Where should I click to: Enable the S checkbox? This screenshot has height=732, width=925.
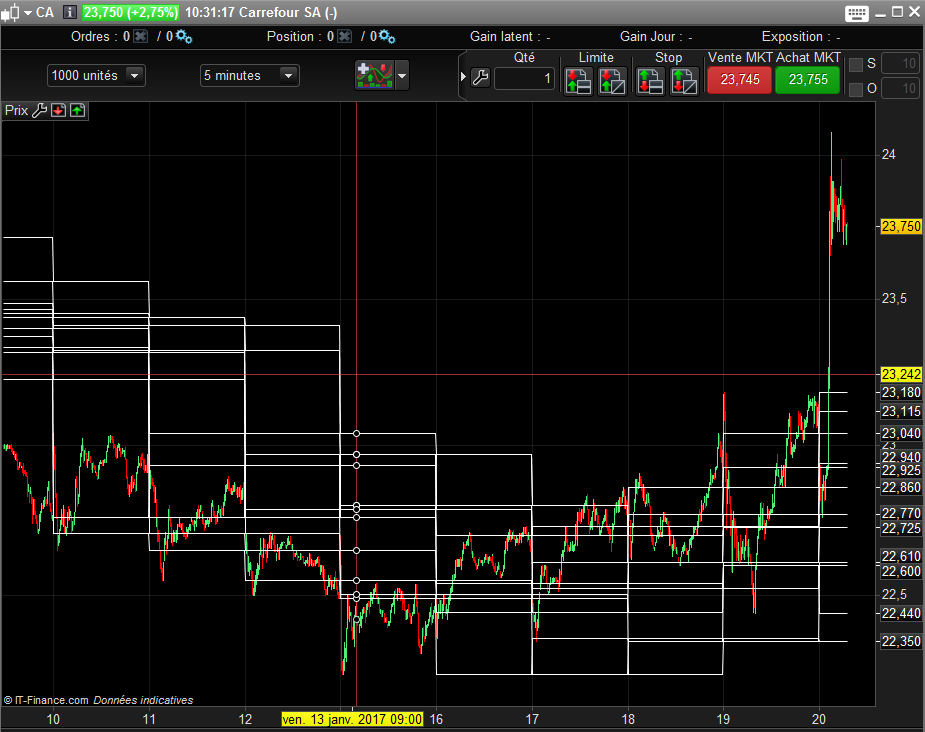click(x=855, y=64)
